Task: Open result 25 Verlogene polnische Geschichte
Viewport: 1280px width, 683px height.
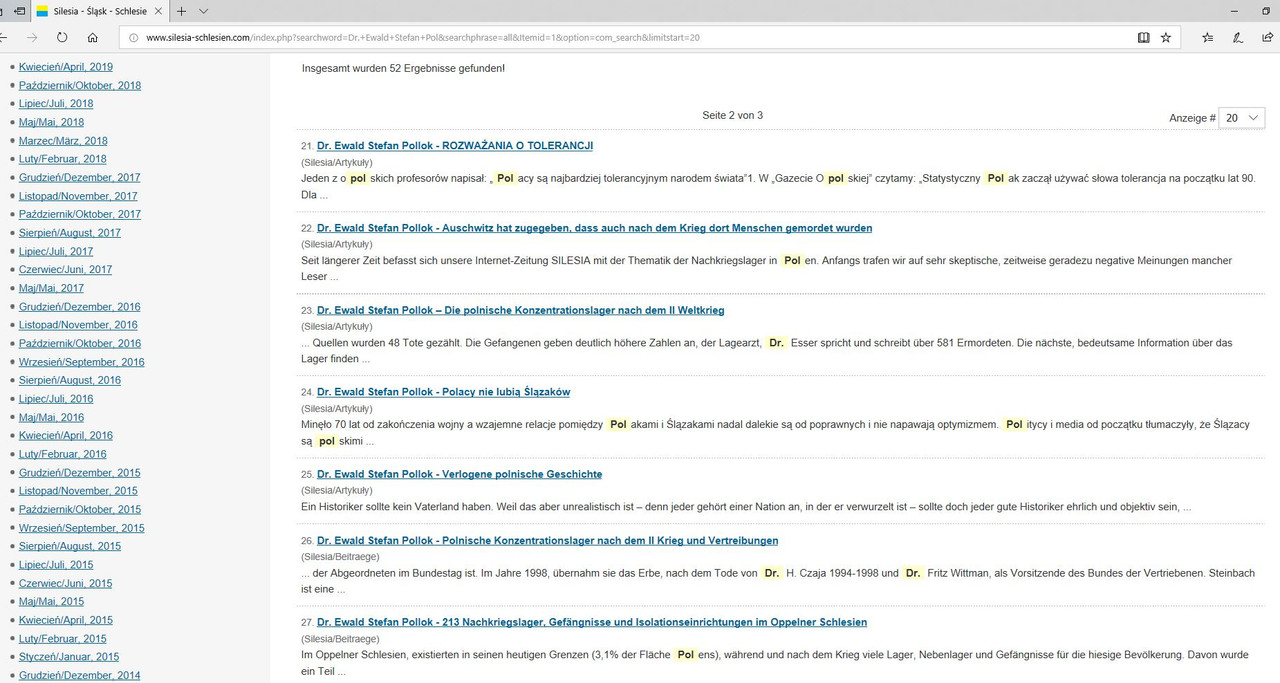Action: pyautogui.click(x=459, y=474)
